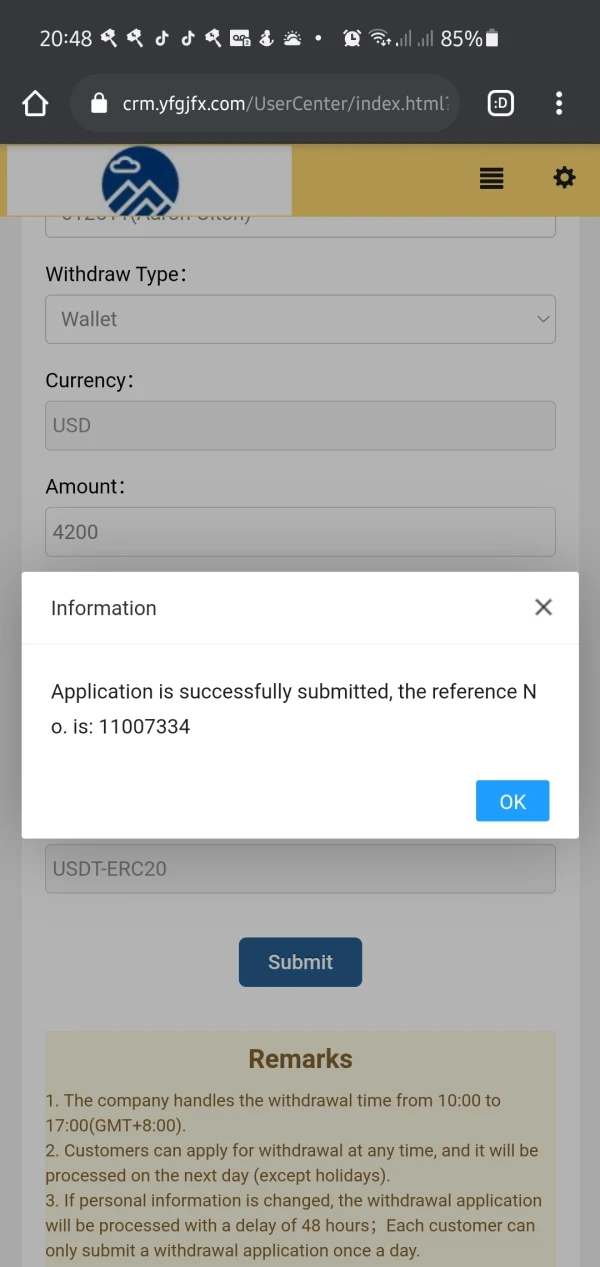Expand the Withdraw Type dropdown
The height and width of the screenshot is (1267, 600).
300,319
